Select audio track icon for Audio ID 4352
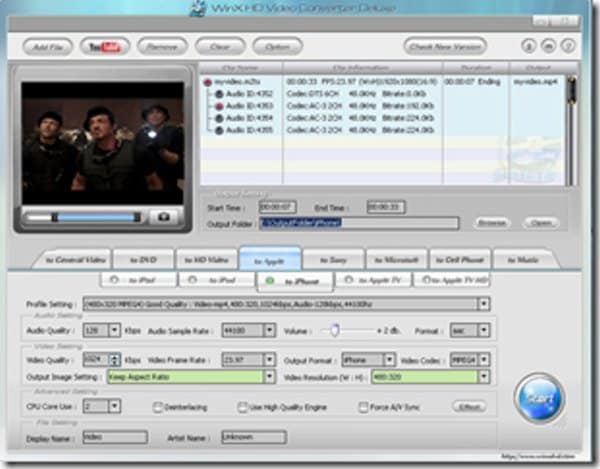The width and height of the screenshot is (600, 469). tap(219, 94)
